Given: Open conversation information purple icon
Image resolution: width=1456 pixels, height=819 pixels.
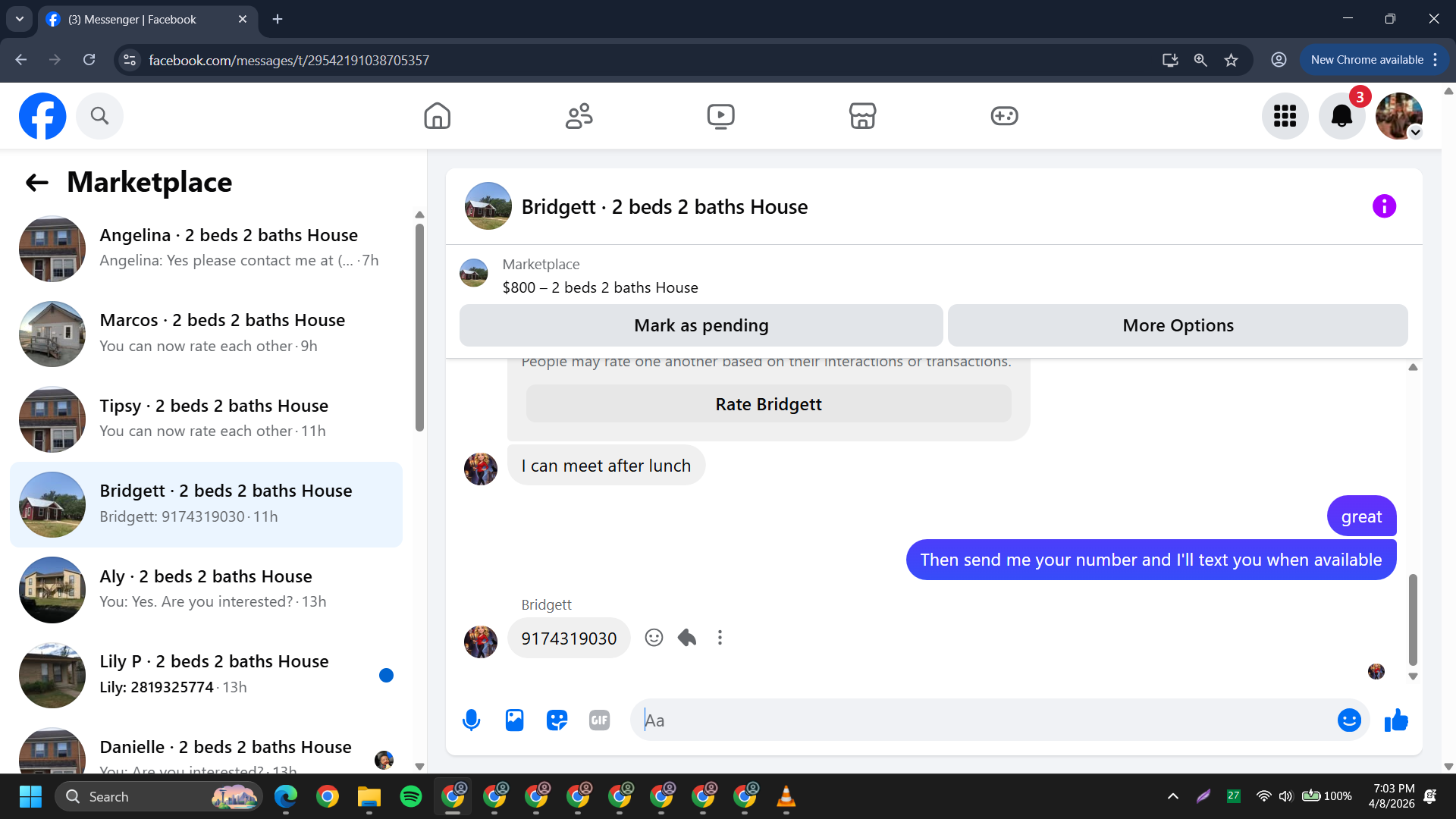Looking at the screenshot, I should (x=1384, y=206).
